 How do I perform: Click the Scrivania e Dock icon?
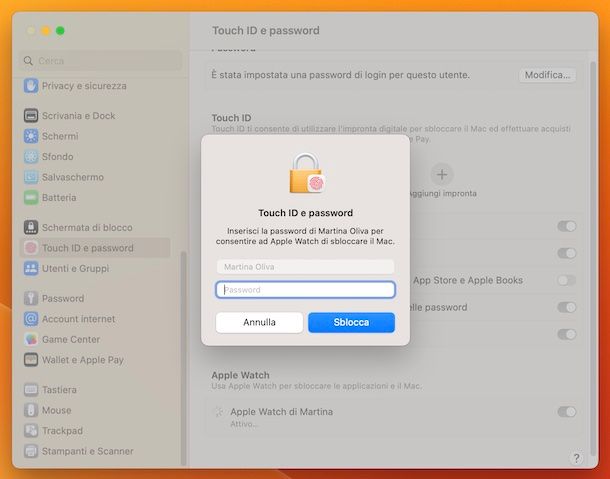tap(31, 116)
